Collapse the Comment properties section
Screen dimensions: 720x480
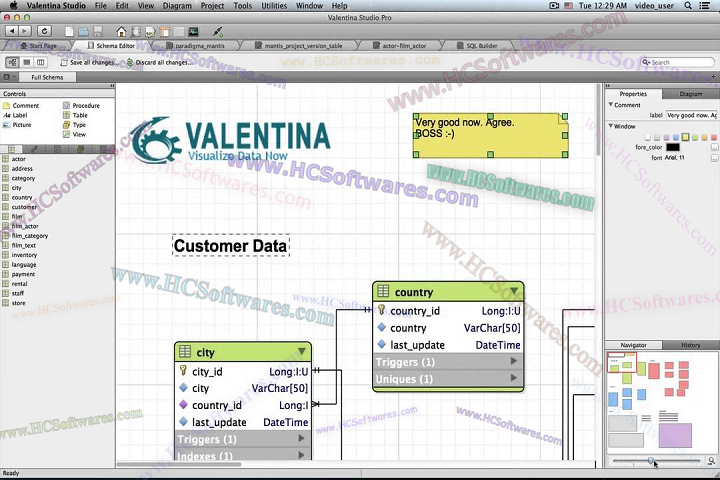(x=611, y=105)
